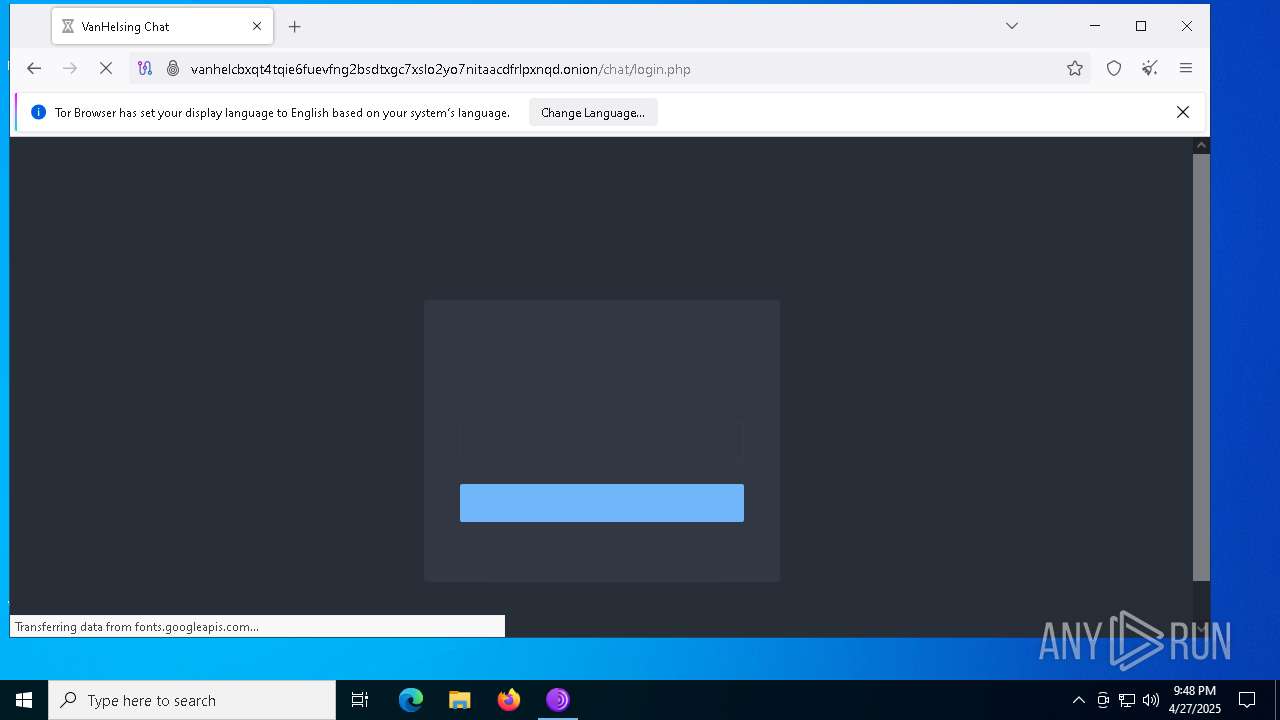Open a new browser tab
The image size is (1280, 720).
tap(294, 27)
